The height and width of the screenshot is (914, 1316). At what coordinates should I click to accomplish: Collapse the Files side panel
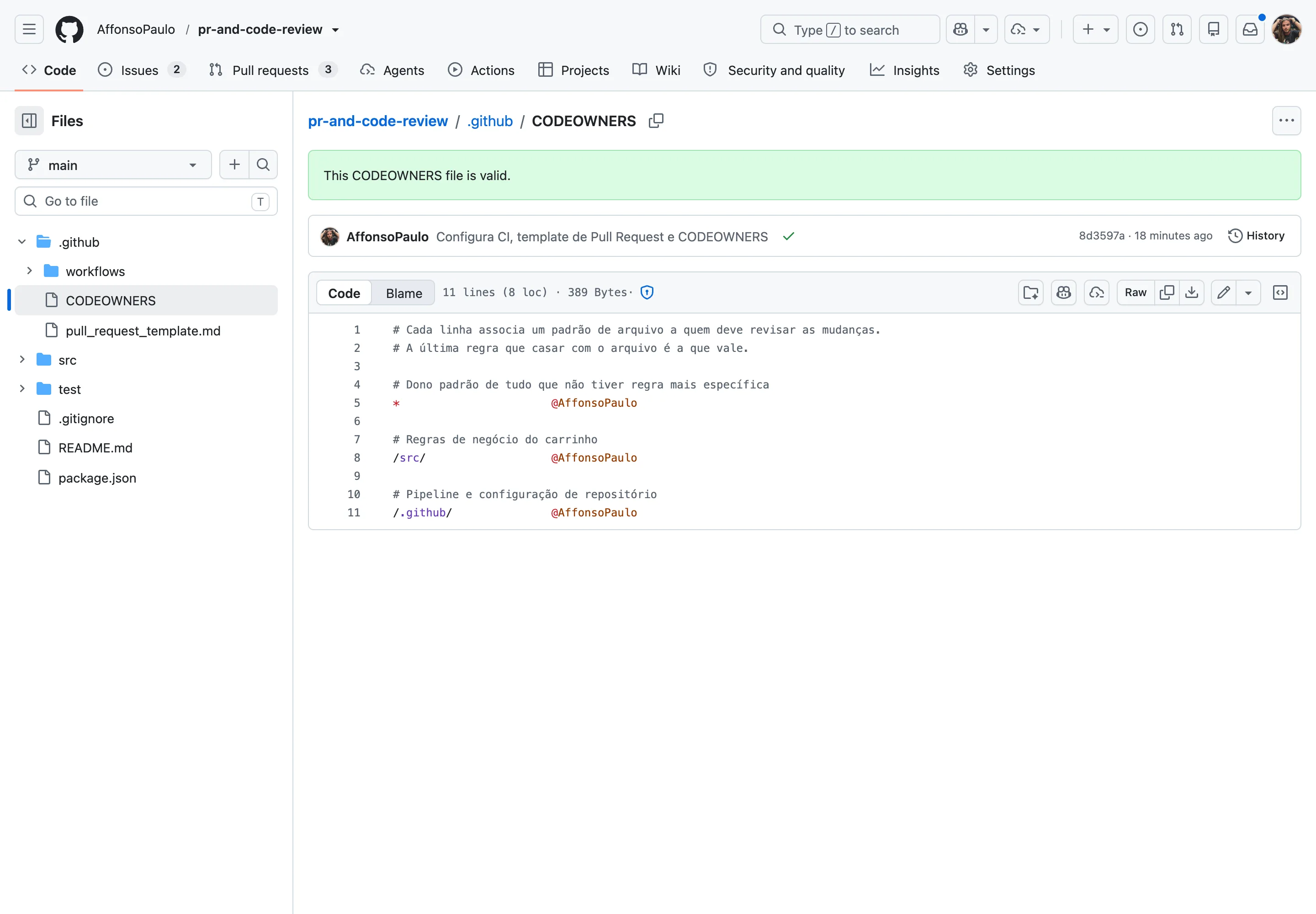coord(29,121)
